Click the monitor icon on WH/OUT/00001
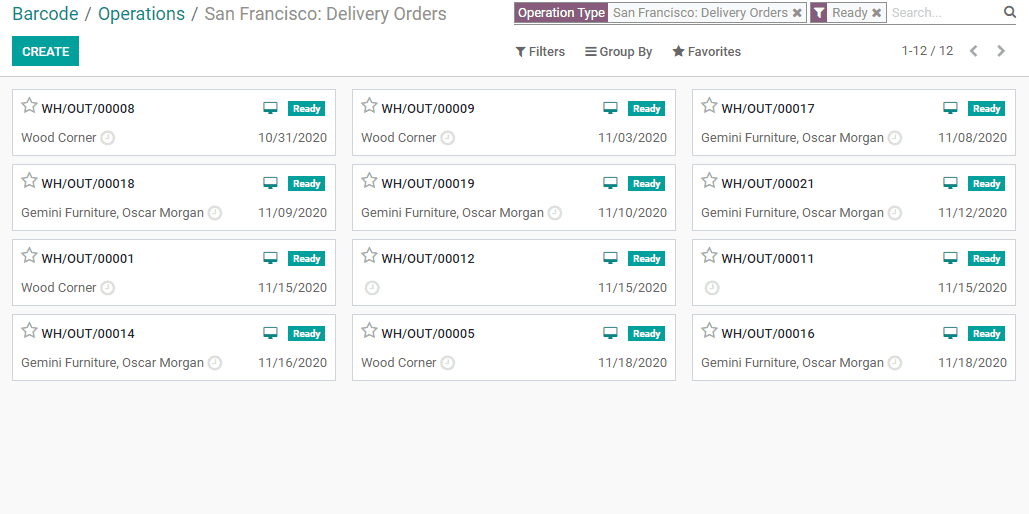Viewport: 1029px width, 514px height. [x=270, y=259]
